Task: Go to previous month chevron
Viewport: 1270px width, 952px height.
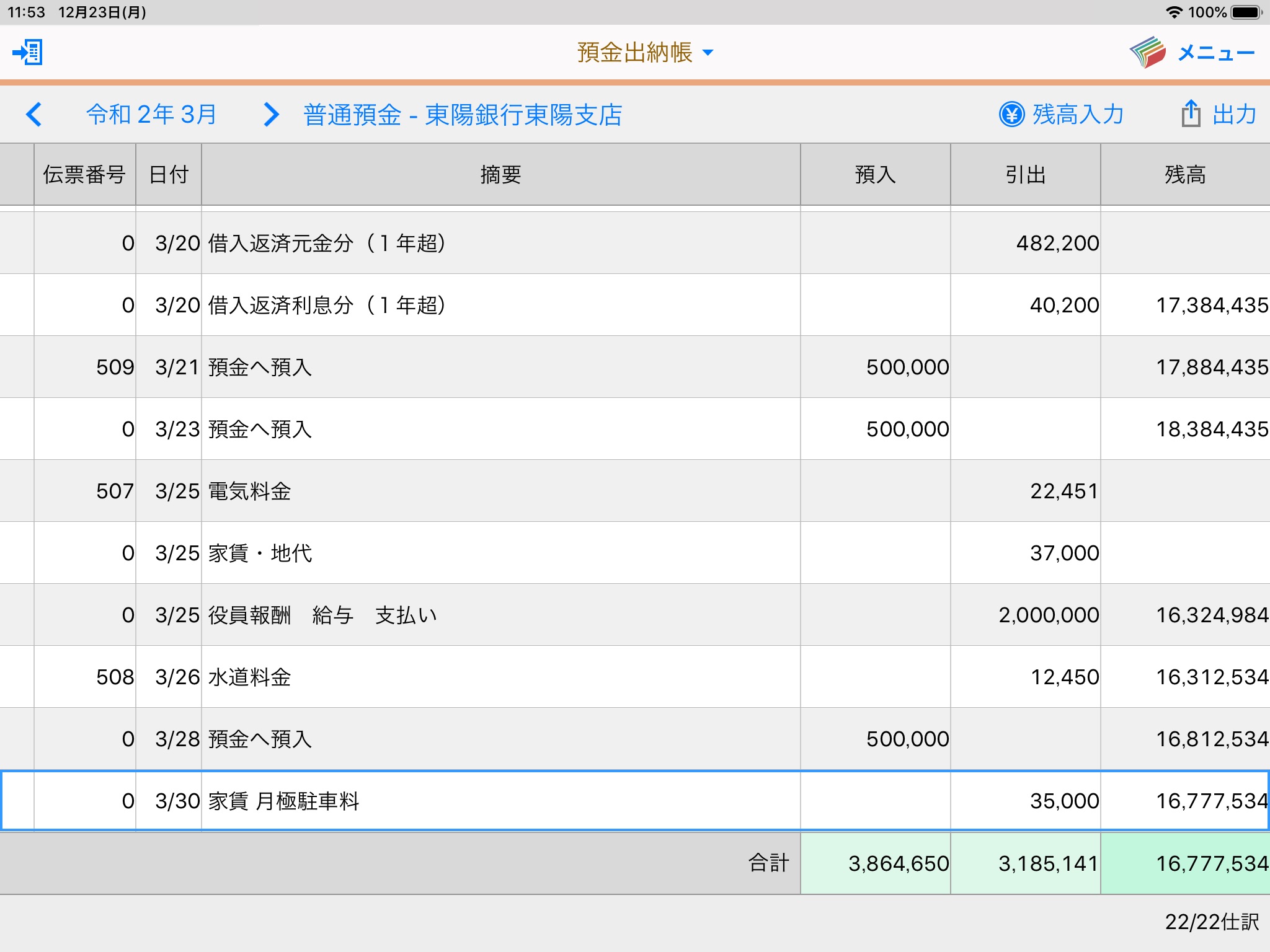Action: pyautogui.click(x=34, y=114)
